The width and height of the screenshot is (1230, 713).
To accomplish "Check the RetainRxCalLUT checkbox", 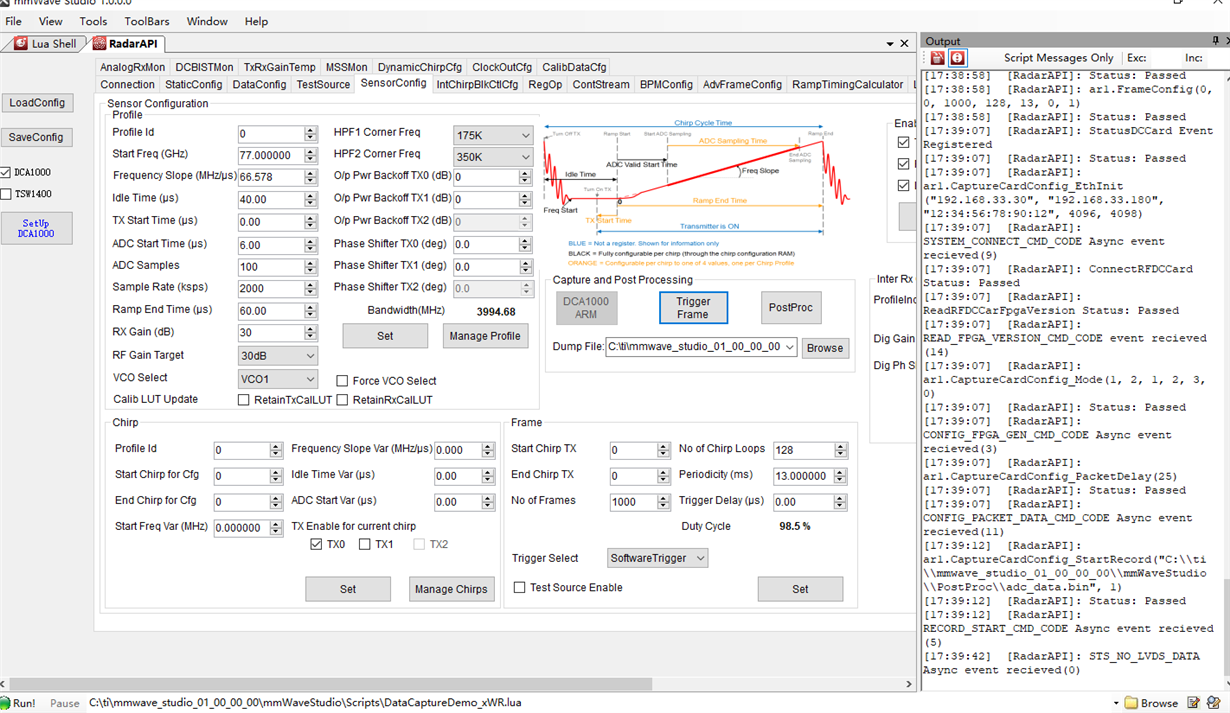I will [x=342, y=400].
